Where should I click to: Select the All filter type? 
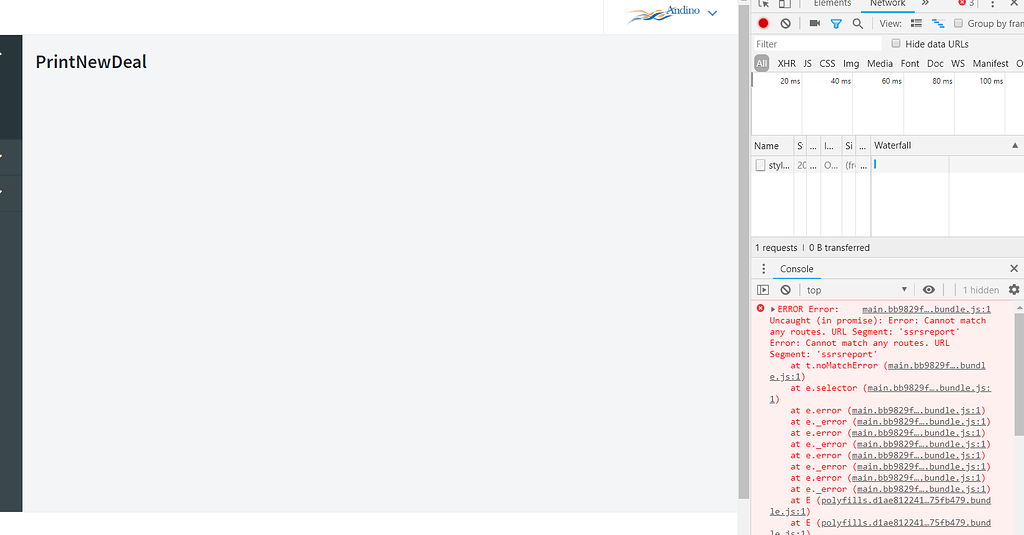(x=761, y=63)
